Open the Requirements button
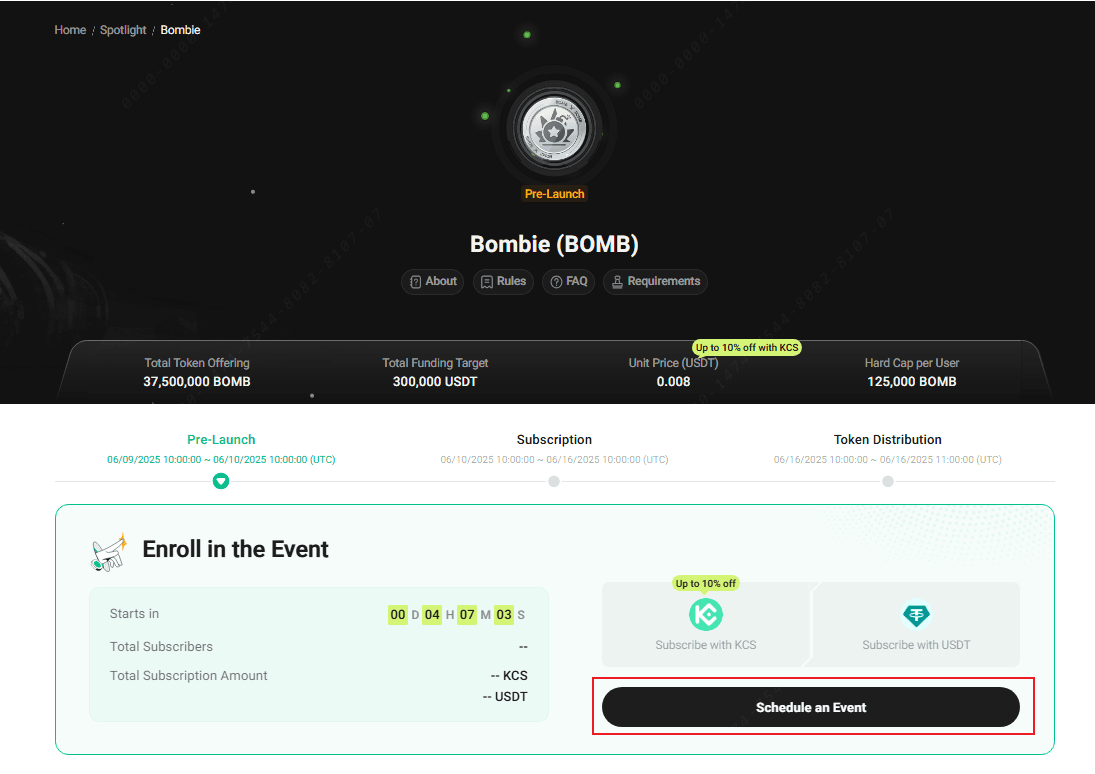Screen dimensions: 1095x774 (x=656, y=282)
